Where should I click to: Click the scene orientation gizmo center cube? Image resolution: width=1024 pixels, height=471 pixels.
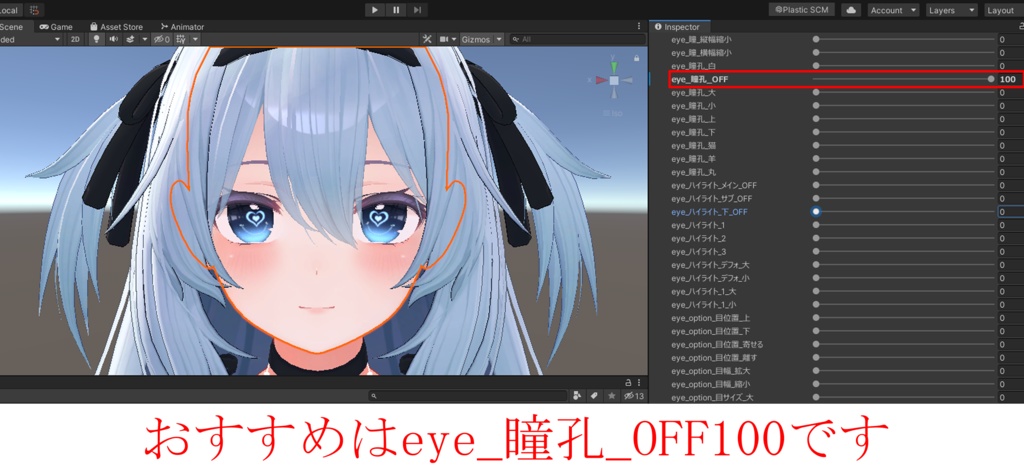point(614,80)
